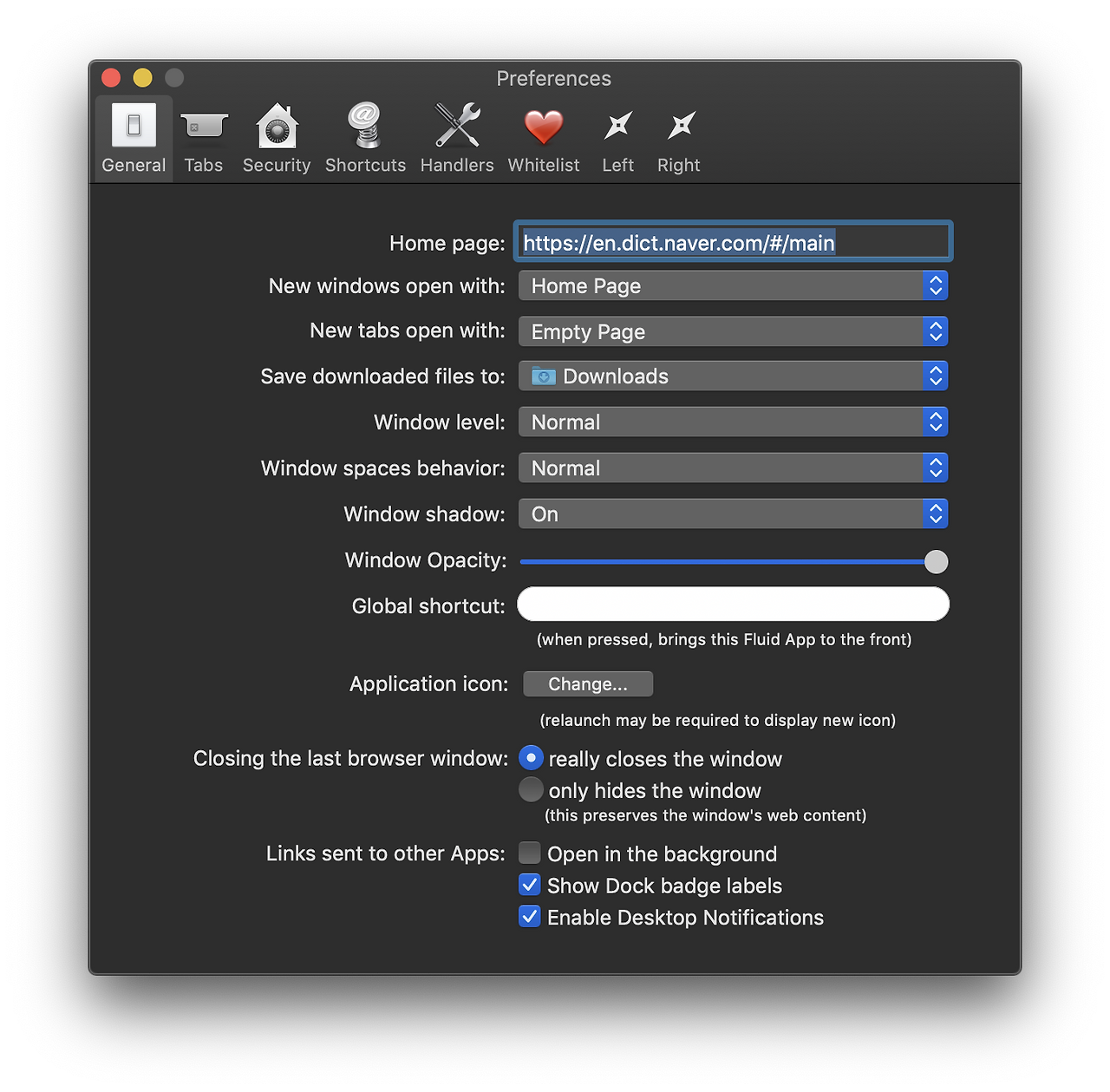Image resolution: width=1110 pixels, height=1092 pixels.
Task: Open the Window level dropdown
Action: click(x=733, y=422)
